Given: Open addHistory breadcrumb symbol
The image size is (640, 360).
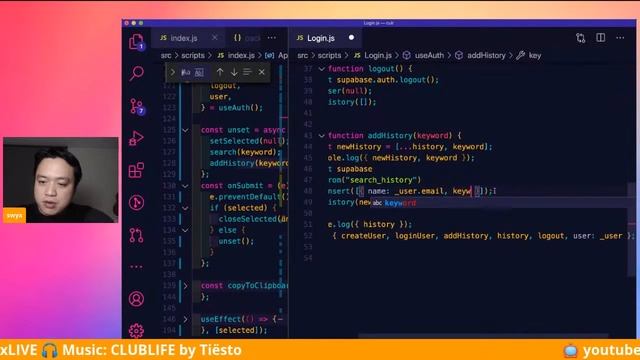Looking at the screenshot, I should point(486,56).
